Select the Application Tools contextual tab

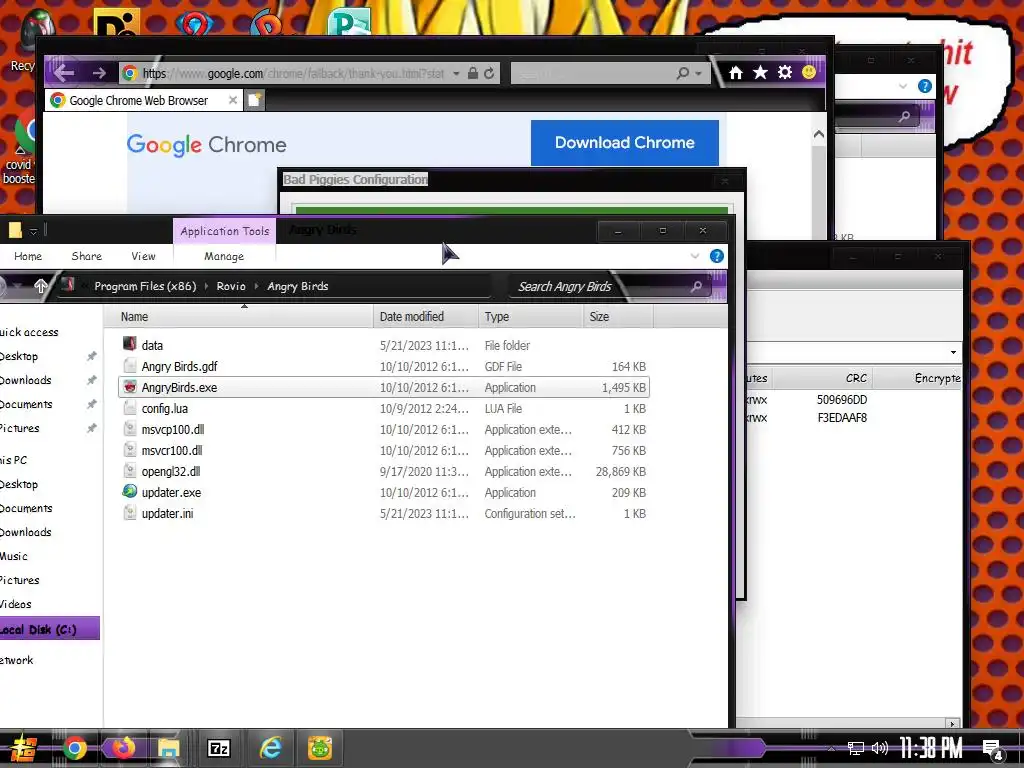(225, 231)
